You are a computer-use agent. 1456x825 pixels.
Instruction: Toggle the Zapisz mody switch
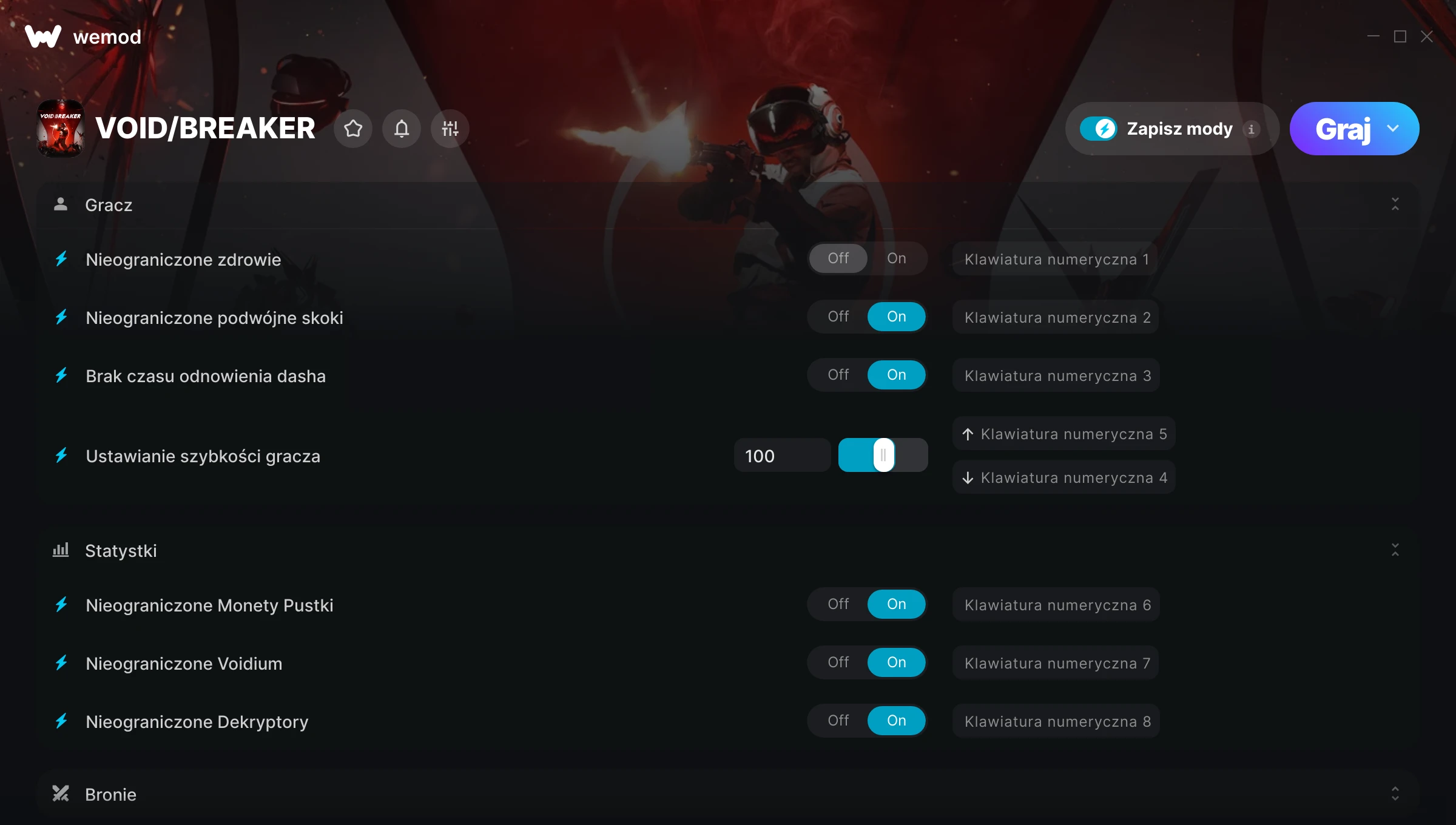(1098, 129)
